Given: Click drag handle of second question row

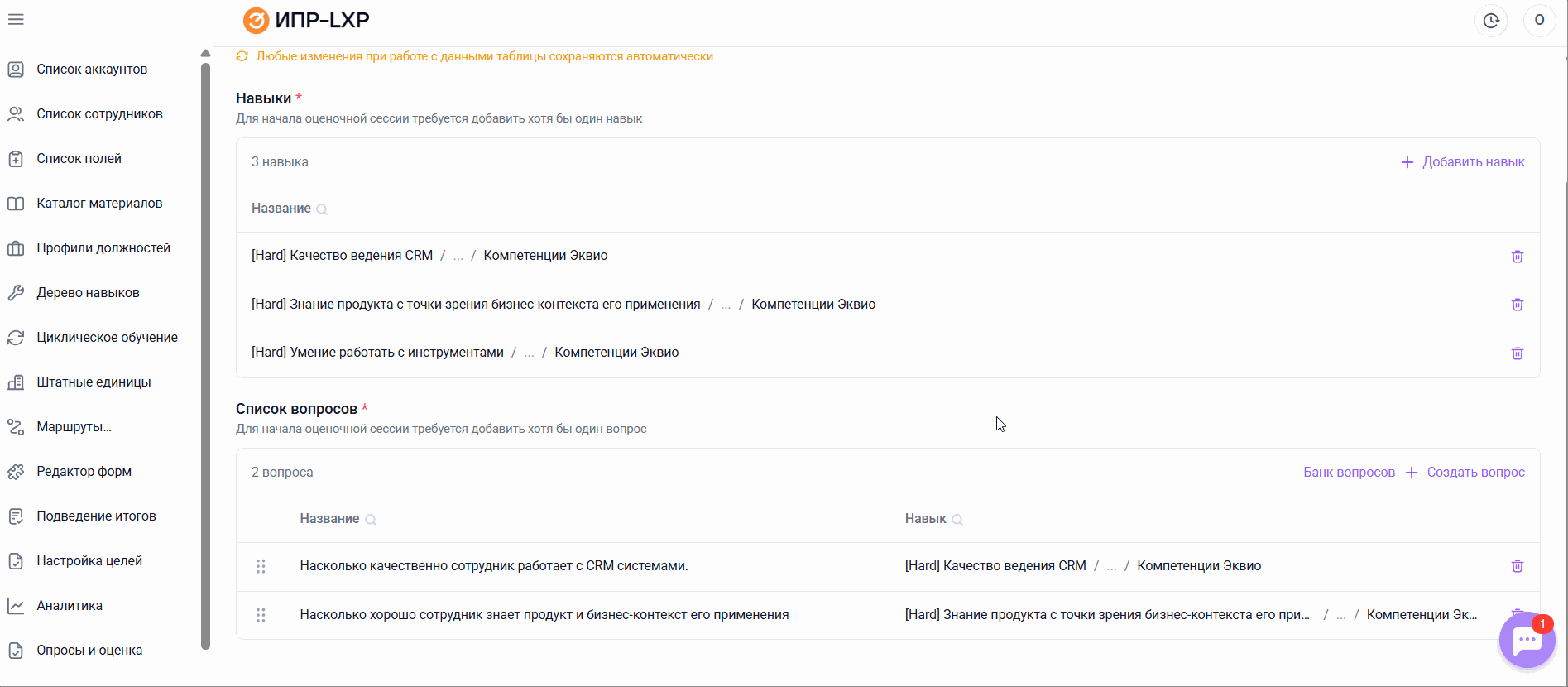Looking at the screenshot, I should [x=261, y=615].
